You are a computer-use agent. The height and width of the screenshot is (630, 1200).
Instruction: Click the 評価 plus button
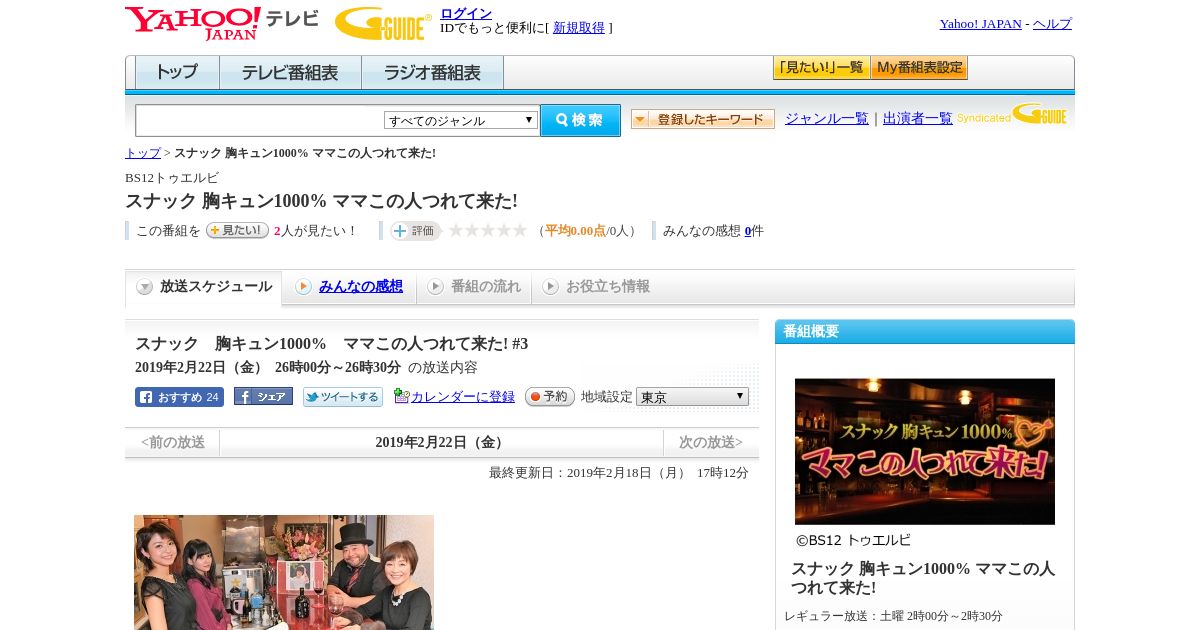click(415, 231)
